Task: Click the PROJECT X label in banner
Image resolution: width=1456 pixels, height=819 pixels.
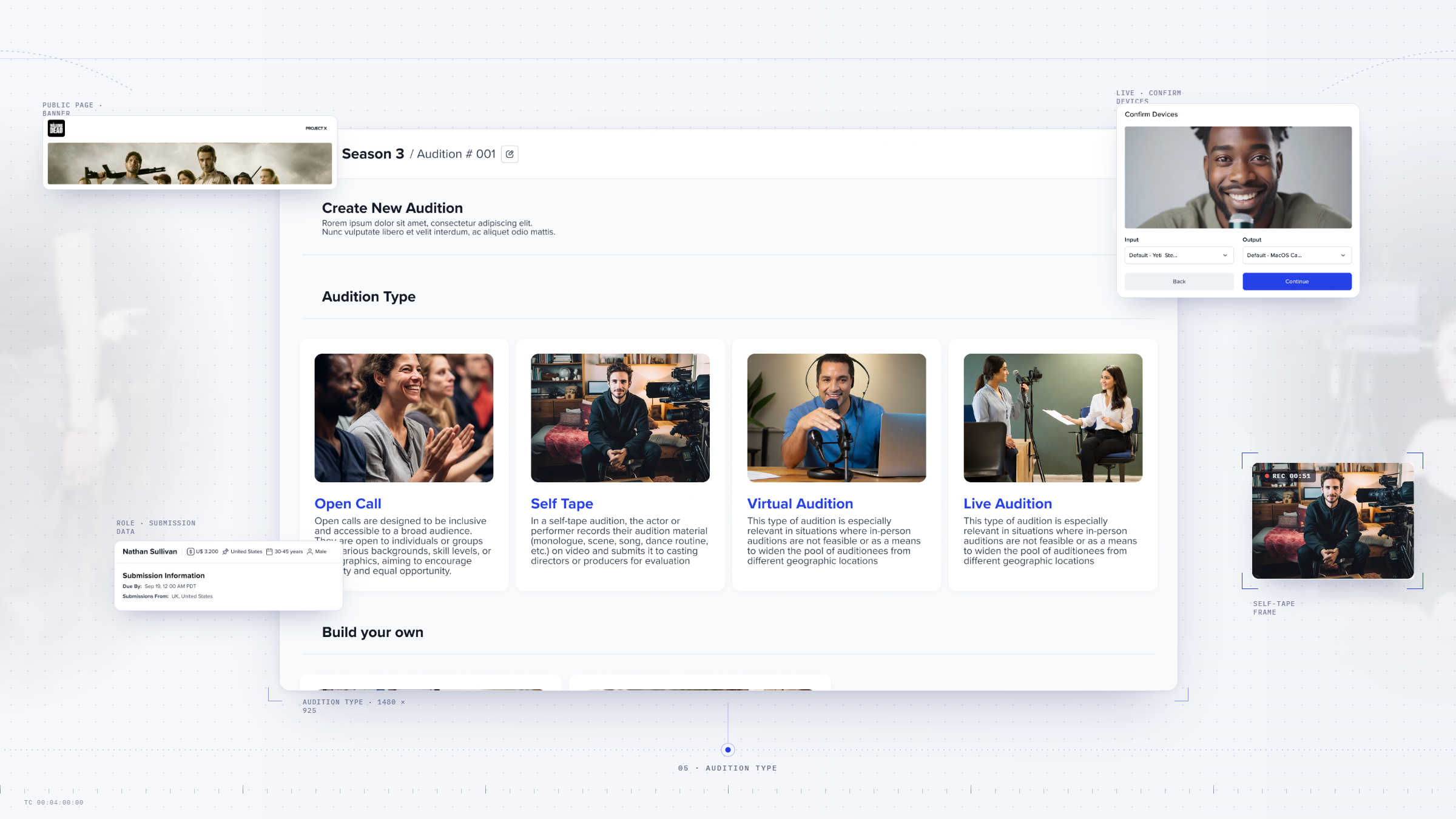Action: pos(316,128)
